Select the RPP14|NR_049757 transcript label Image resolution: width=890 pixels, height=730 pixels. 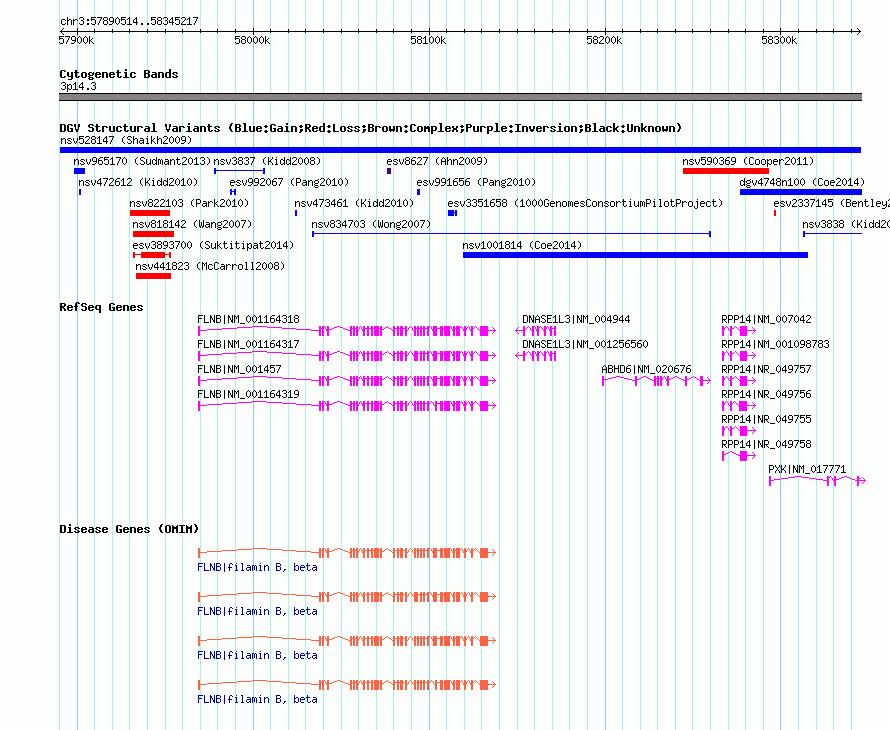[766, 369]
